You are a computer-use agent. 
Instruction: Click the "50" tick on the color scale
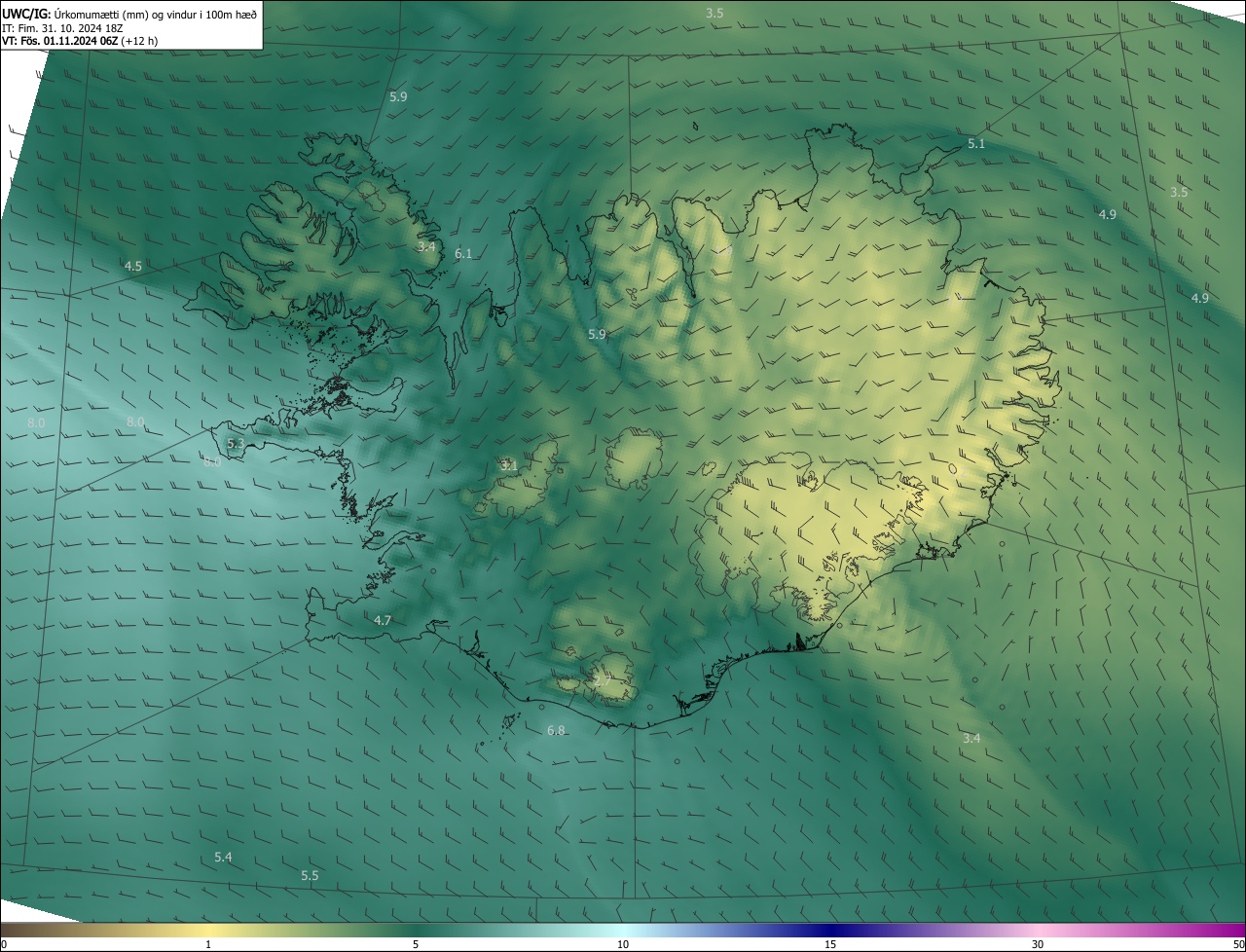(x=1238, y=944)
